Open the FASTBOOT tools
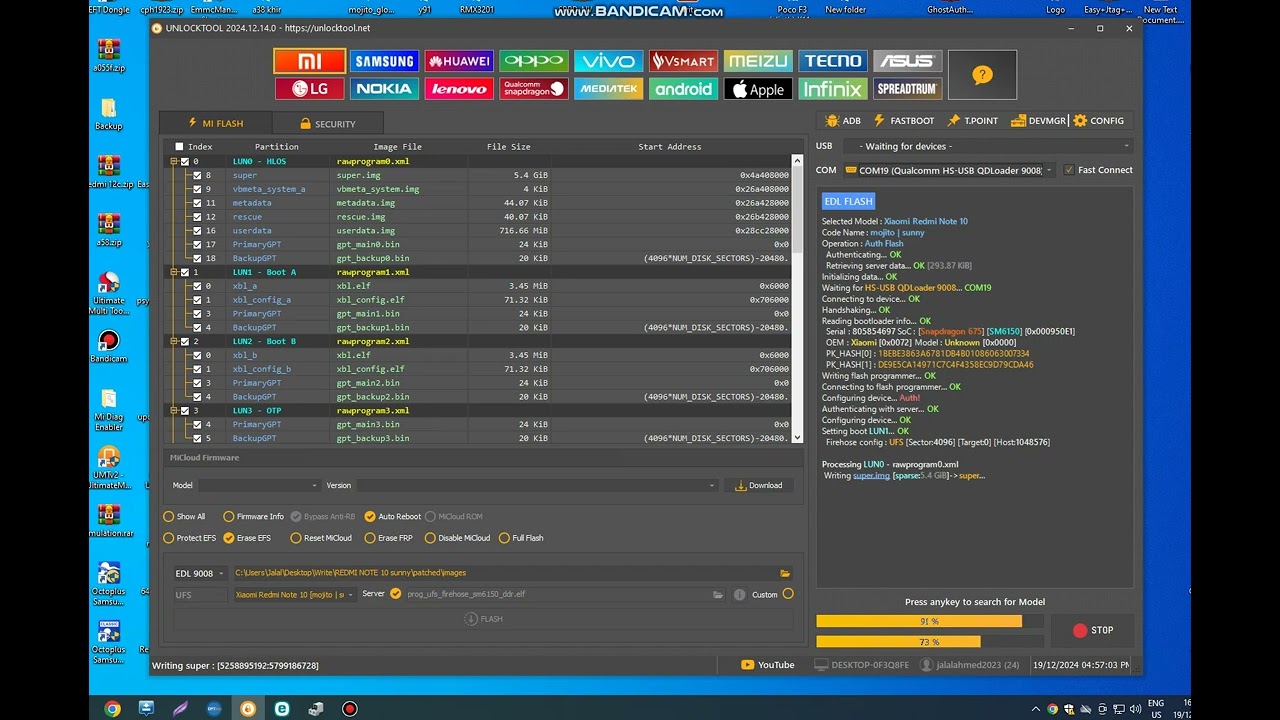 coord(904,121)
